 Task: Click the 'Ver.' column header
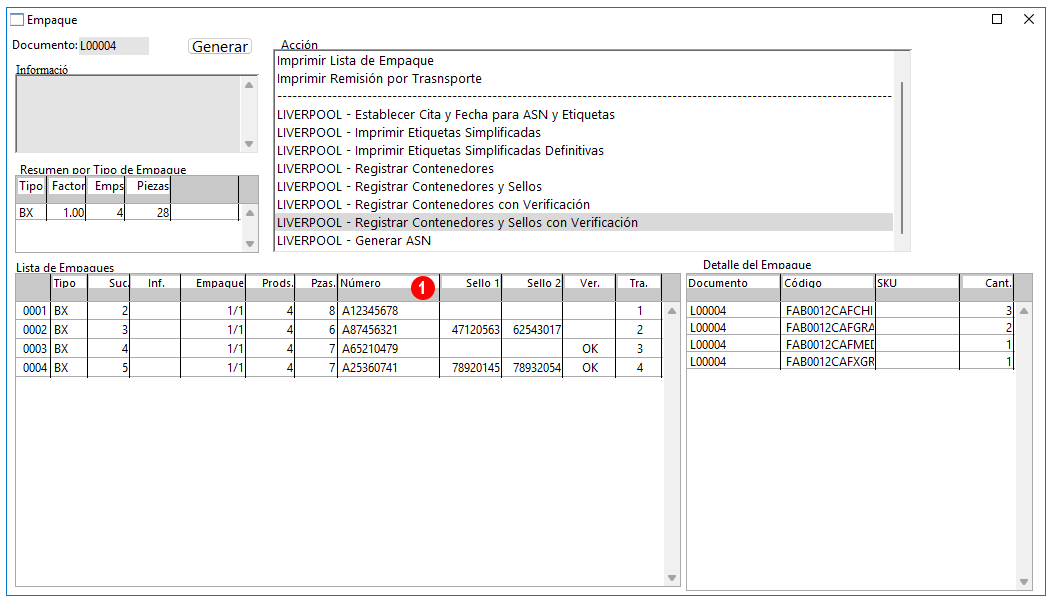tap(590, 288)
